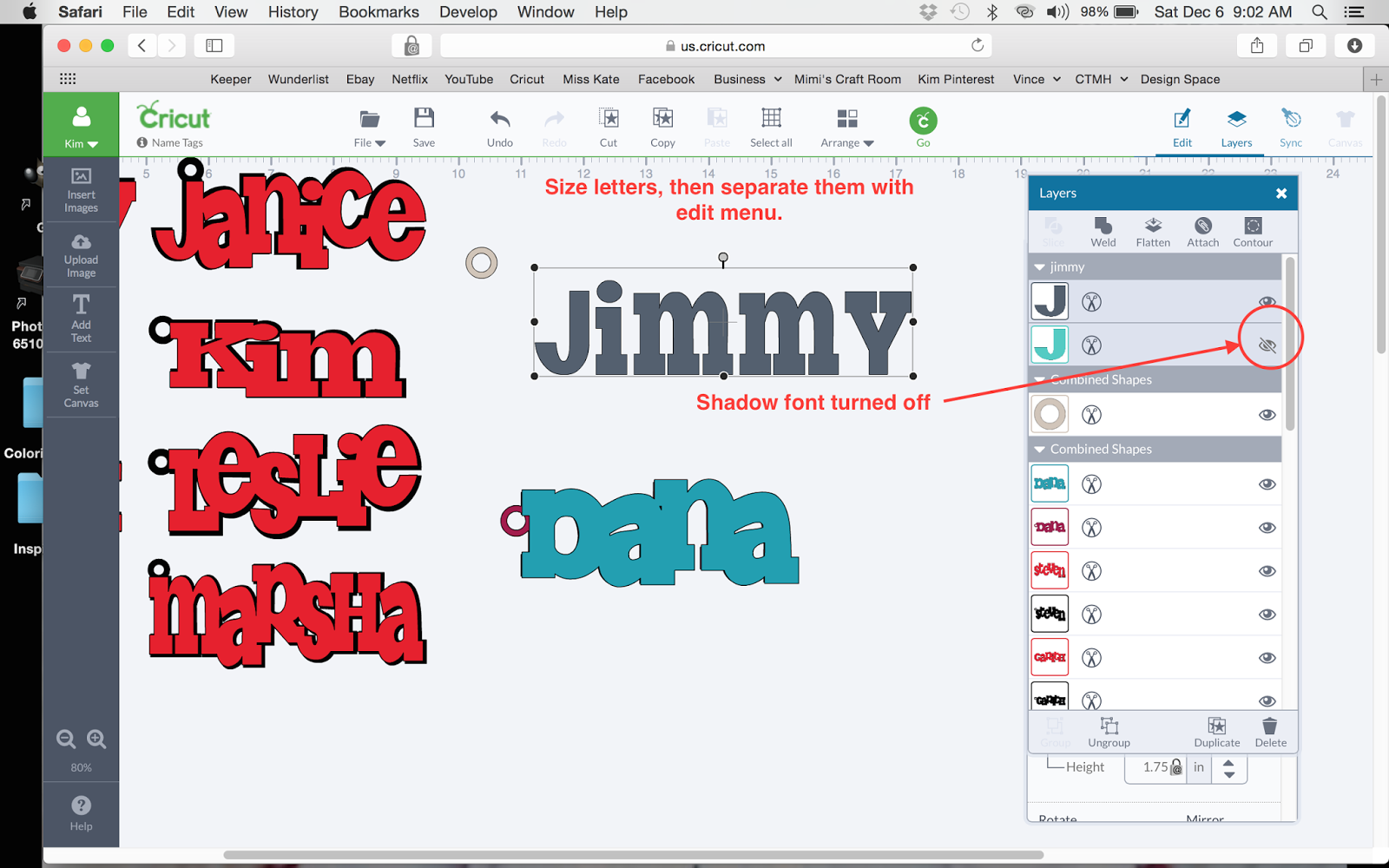Viewport: 1389px width, 868px height.
Task: Toggle visibility of the hidden teal J layer
Action: pos(1267,345)
